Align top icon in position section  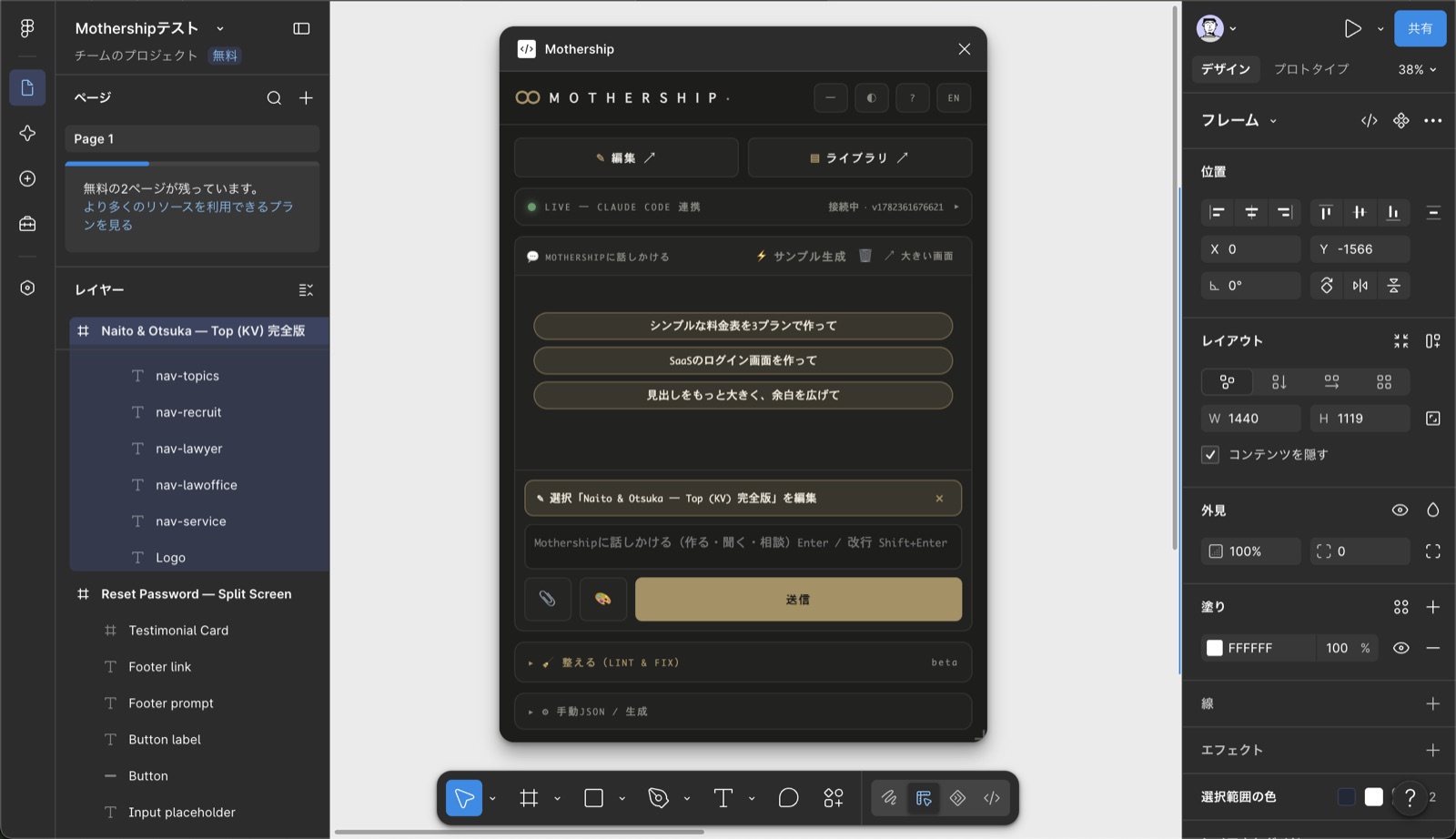[1326, 212]
